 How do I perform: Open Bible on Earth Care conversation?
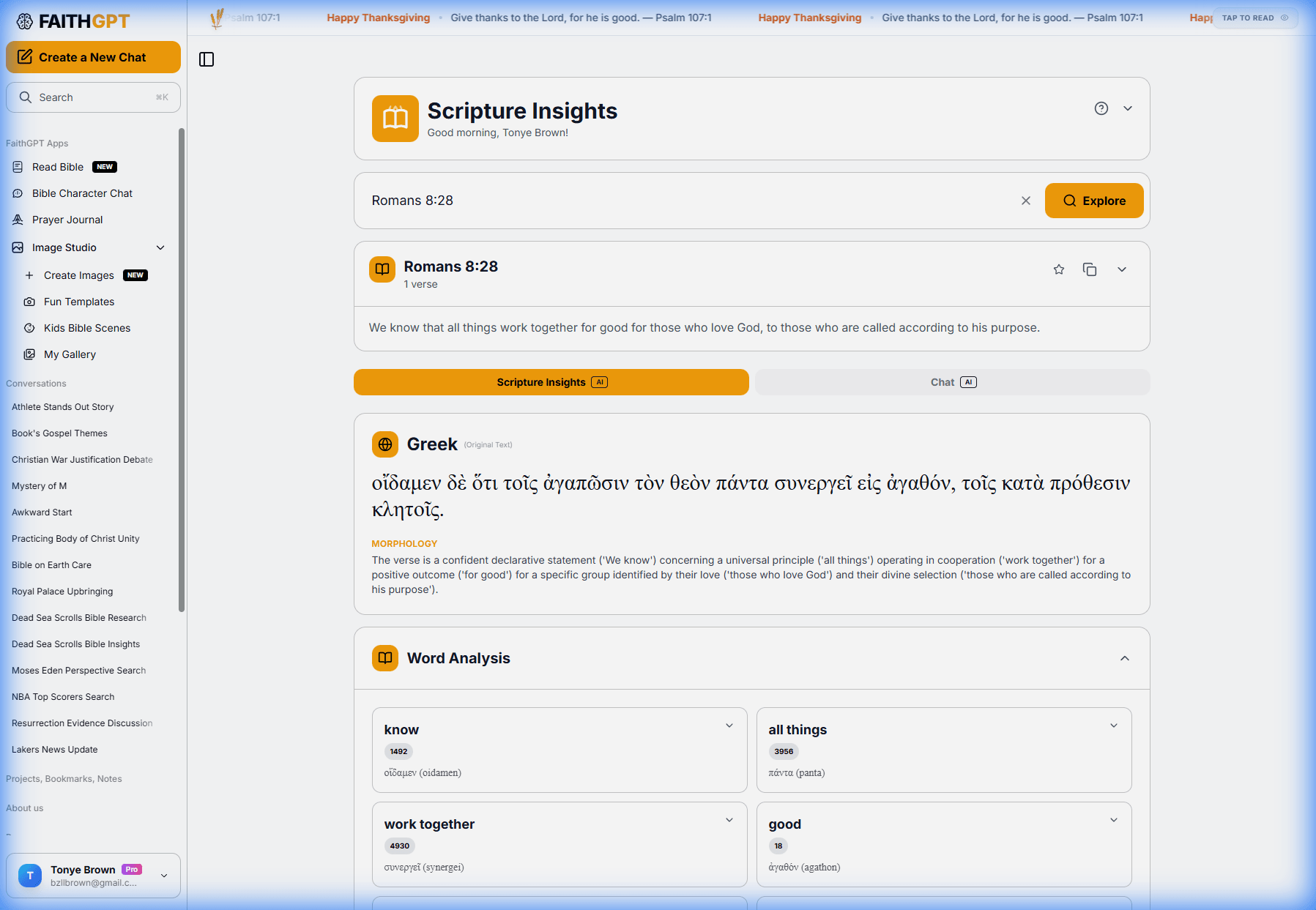51,565
